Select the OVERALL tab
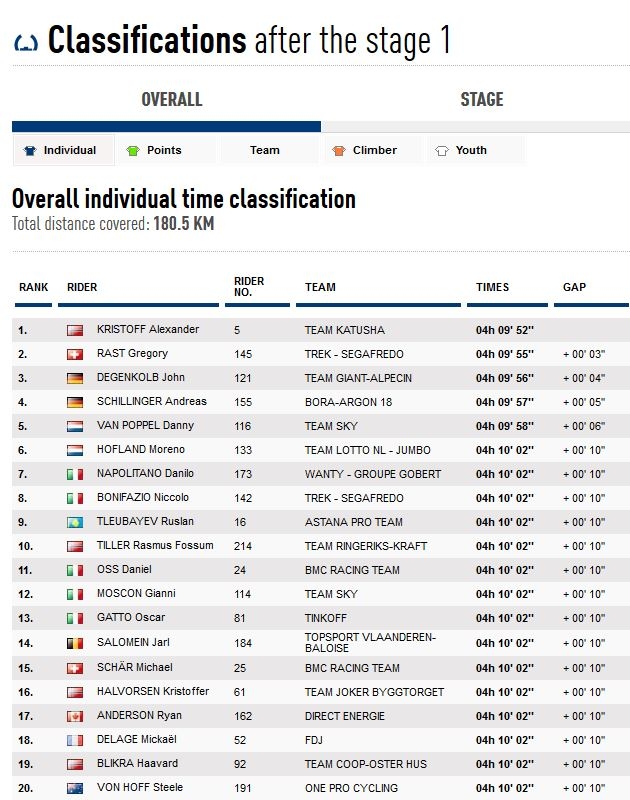Screen dimensions: 630x800 tap(172, 100)
